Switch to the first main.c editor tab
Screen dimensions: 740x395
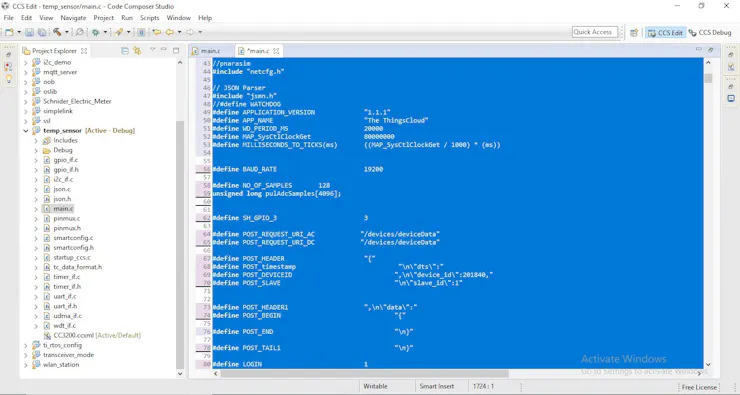click(210, 50)
